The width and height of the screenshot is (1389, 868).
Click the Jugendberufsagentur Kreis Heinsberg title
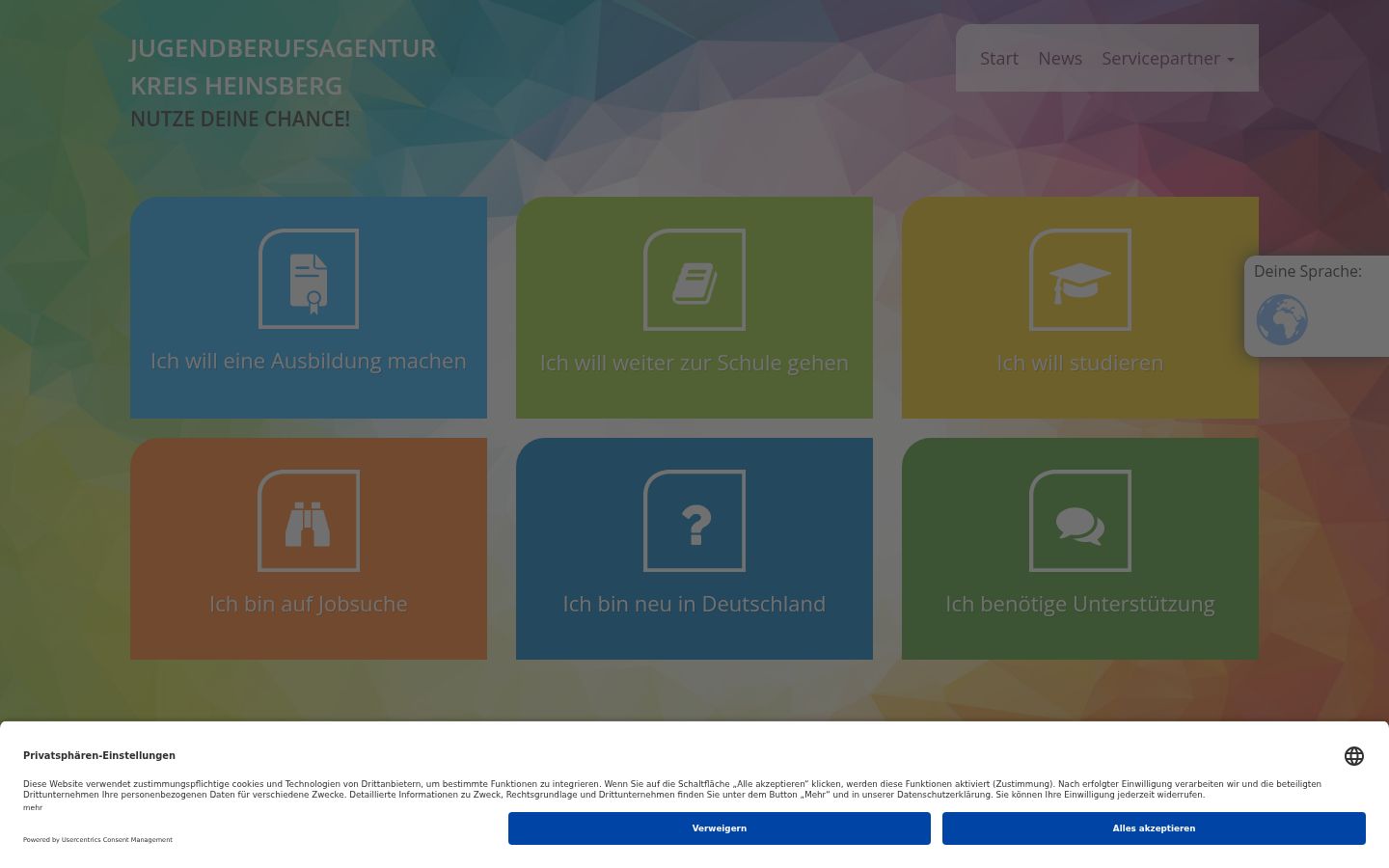tap(284, 67)
